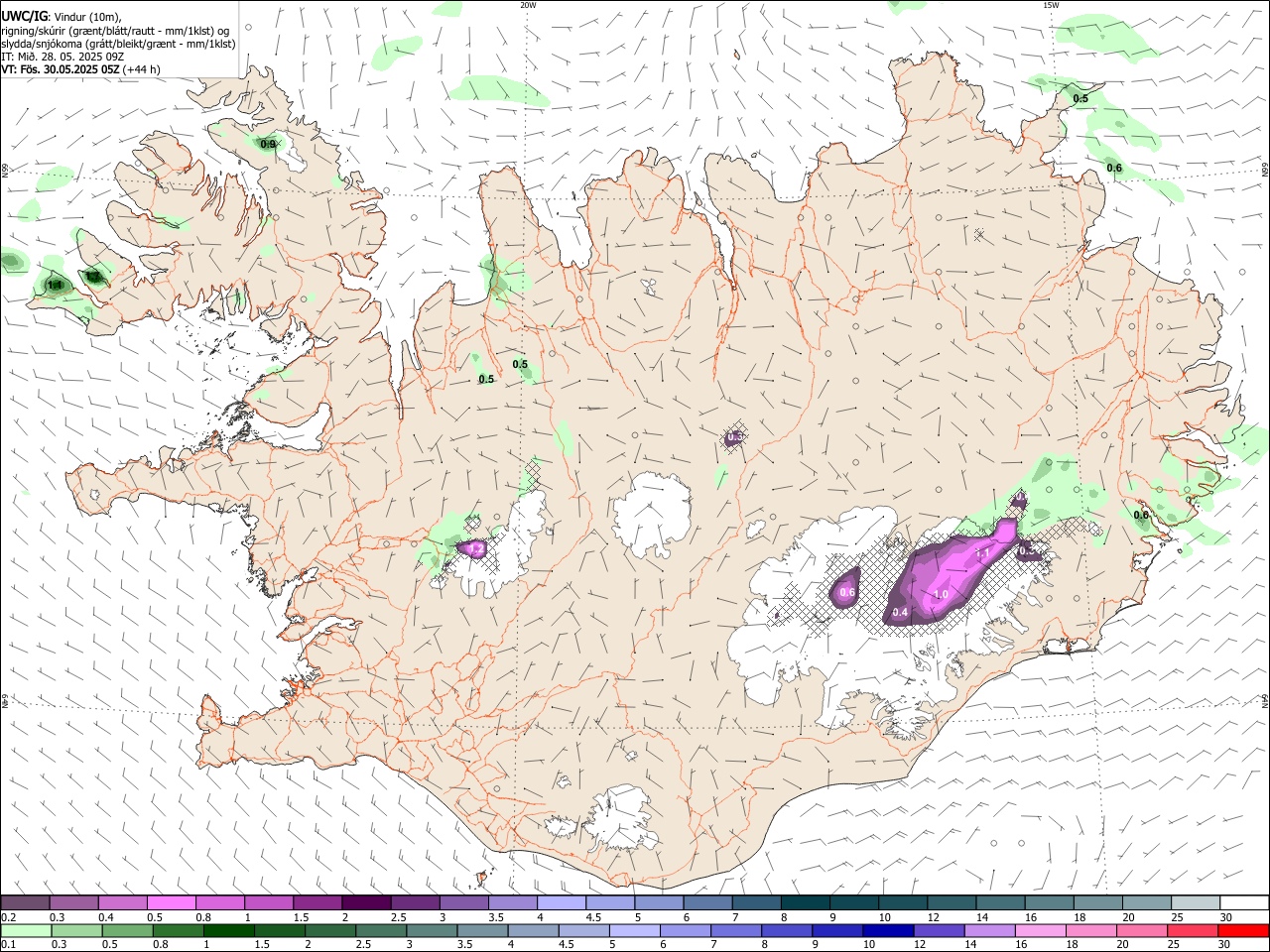
Task: Pick the bright red swatch after 30 in the bottom legend
Action: pyautogui.click(x=1244, y=930)
